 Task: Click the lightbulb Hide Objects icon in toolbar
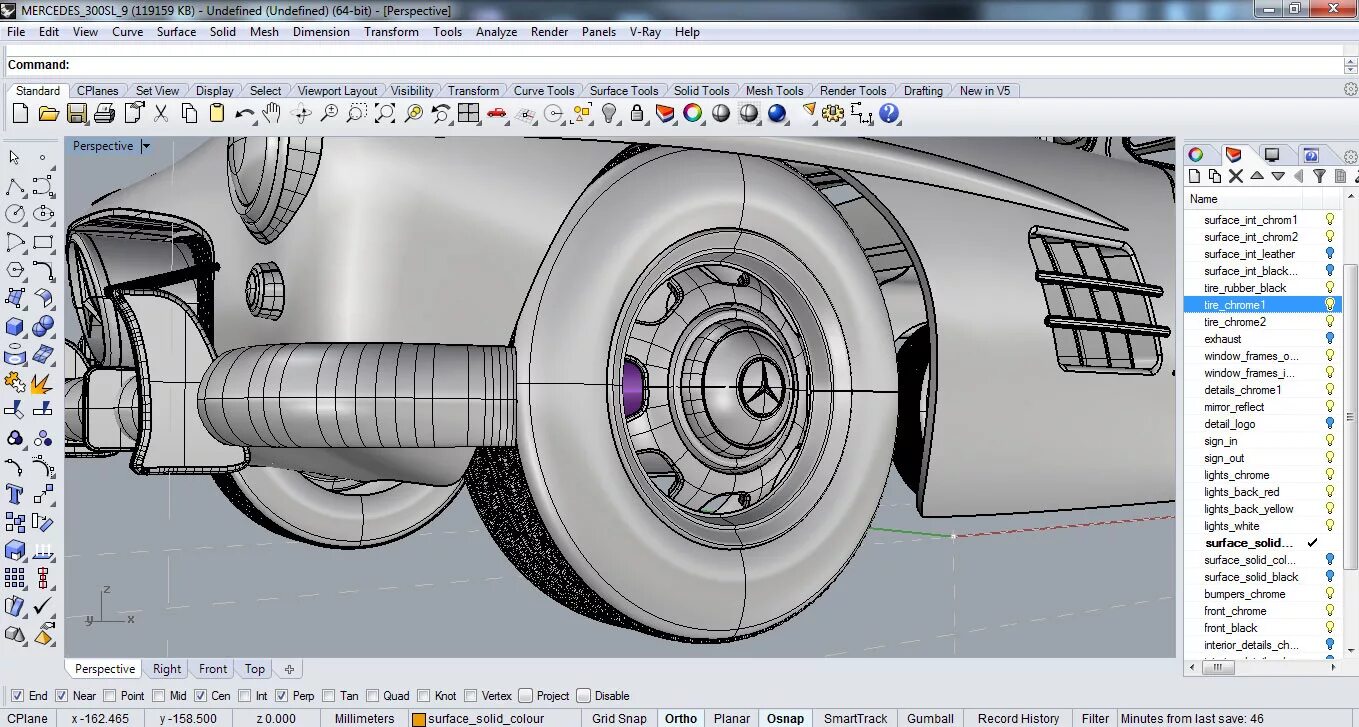[x=609, y=114]
